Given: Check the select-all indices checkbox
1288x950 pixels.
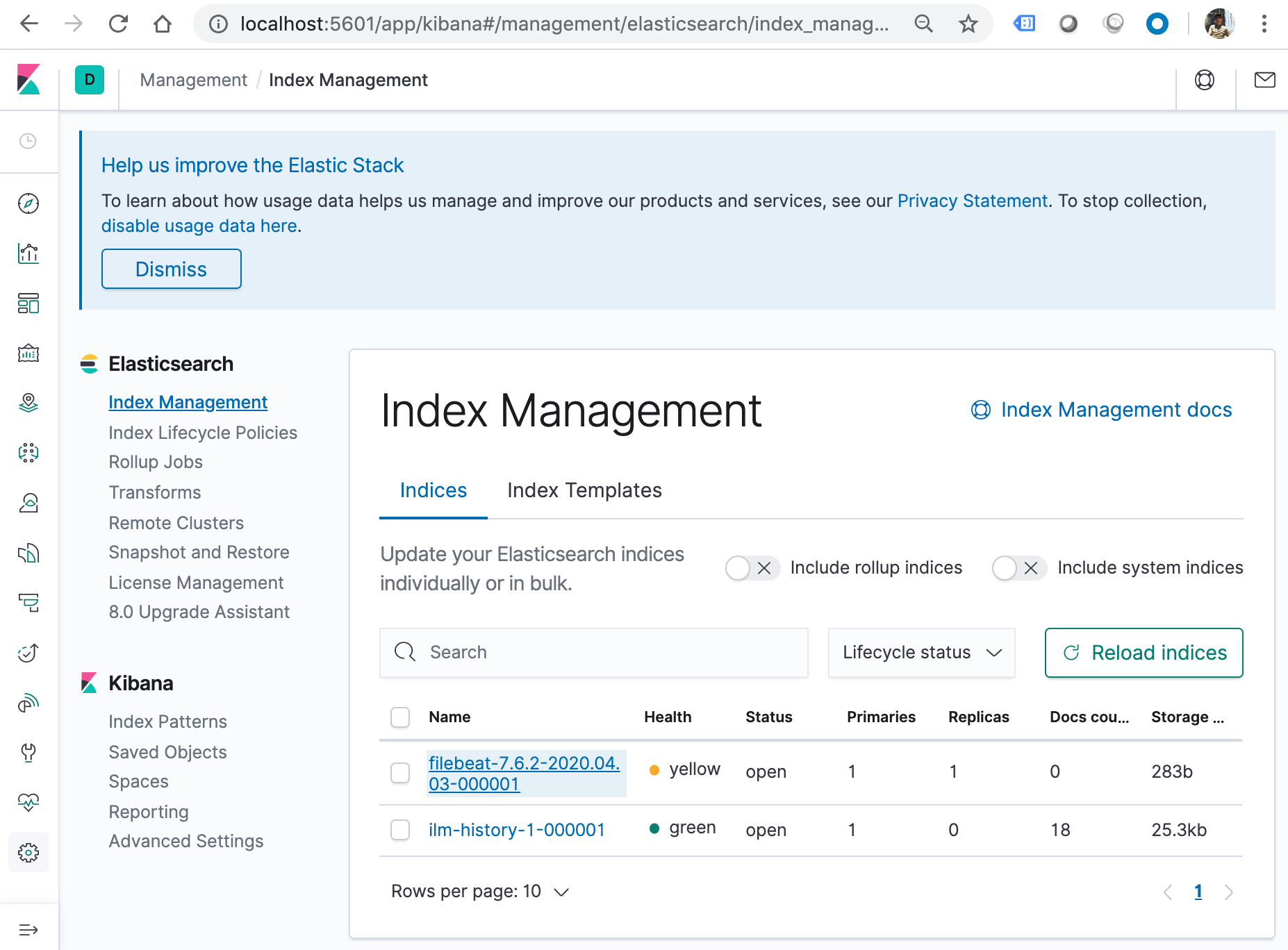Looking at the screenshot, I should [x=400, y=717].
